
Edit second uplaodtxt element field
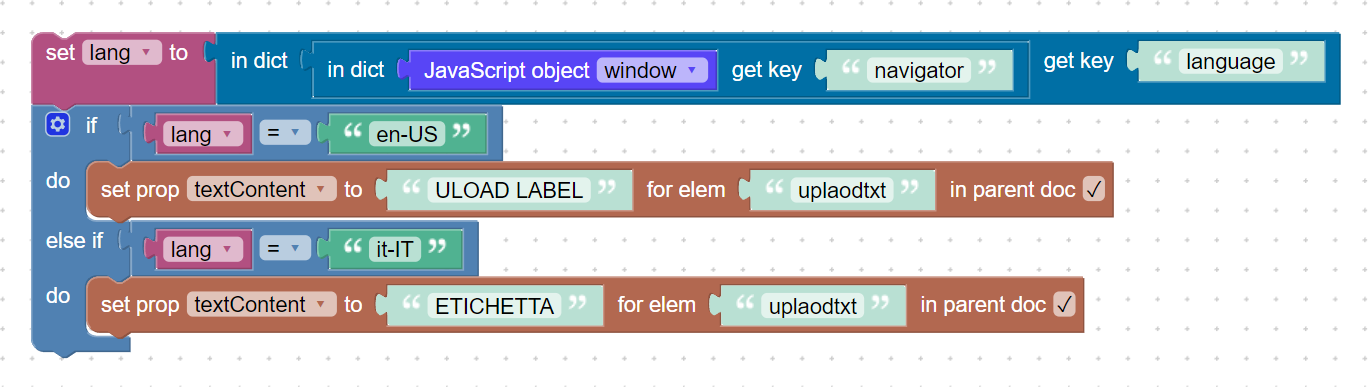pos(813,305)
